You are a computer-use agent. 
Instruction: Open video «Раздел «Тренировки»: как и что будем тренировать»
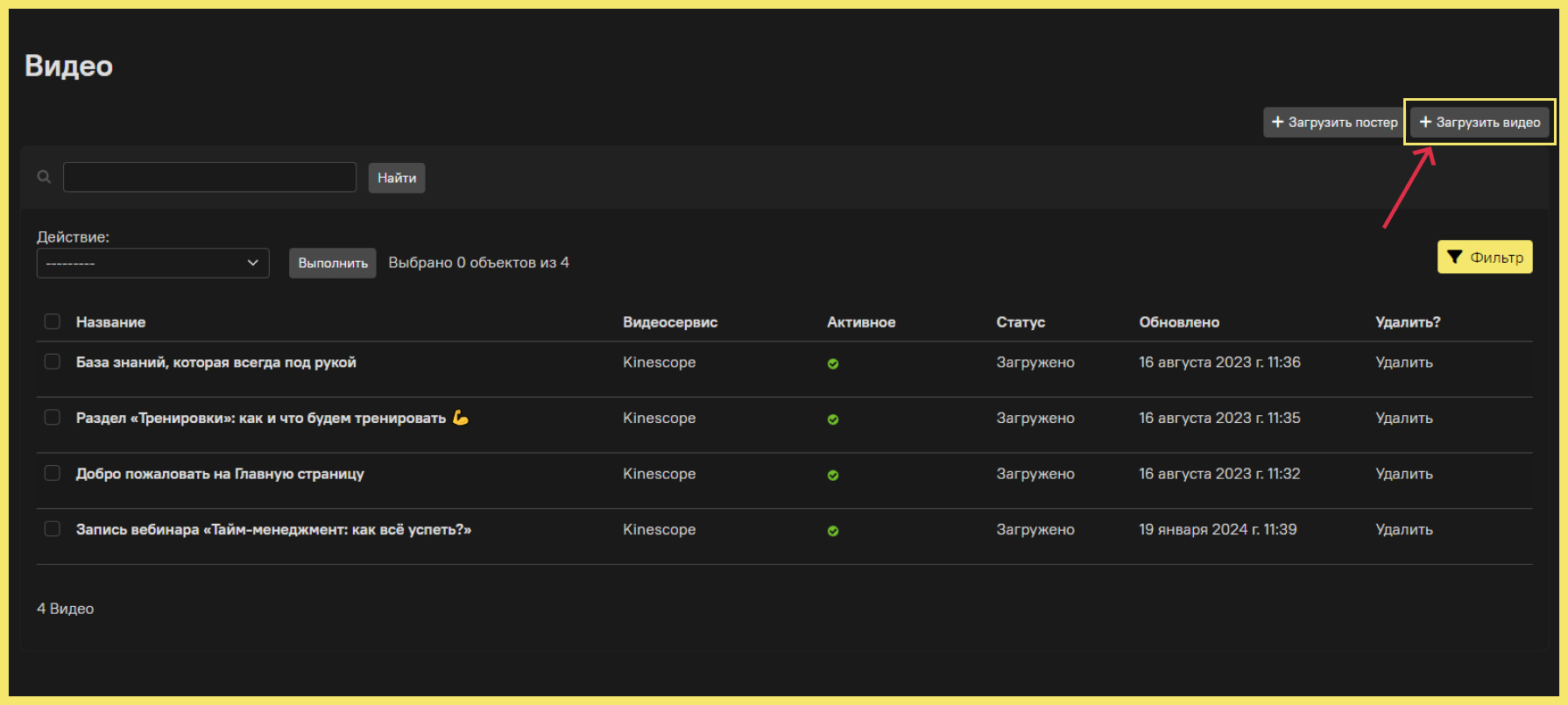(x=272, y=419)
